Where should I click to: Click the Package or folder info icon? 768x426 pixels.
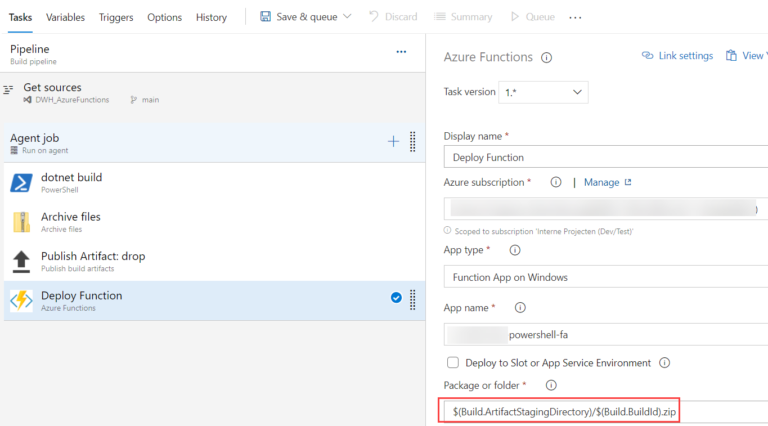(551, 385)
